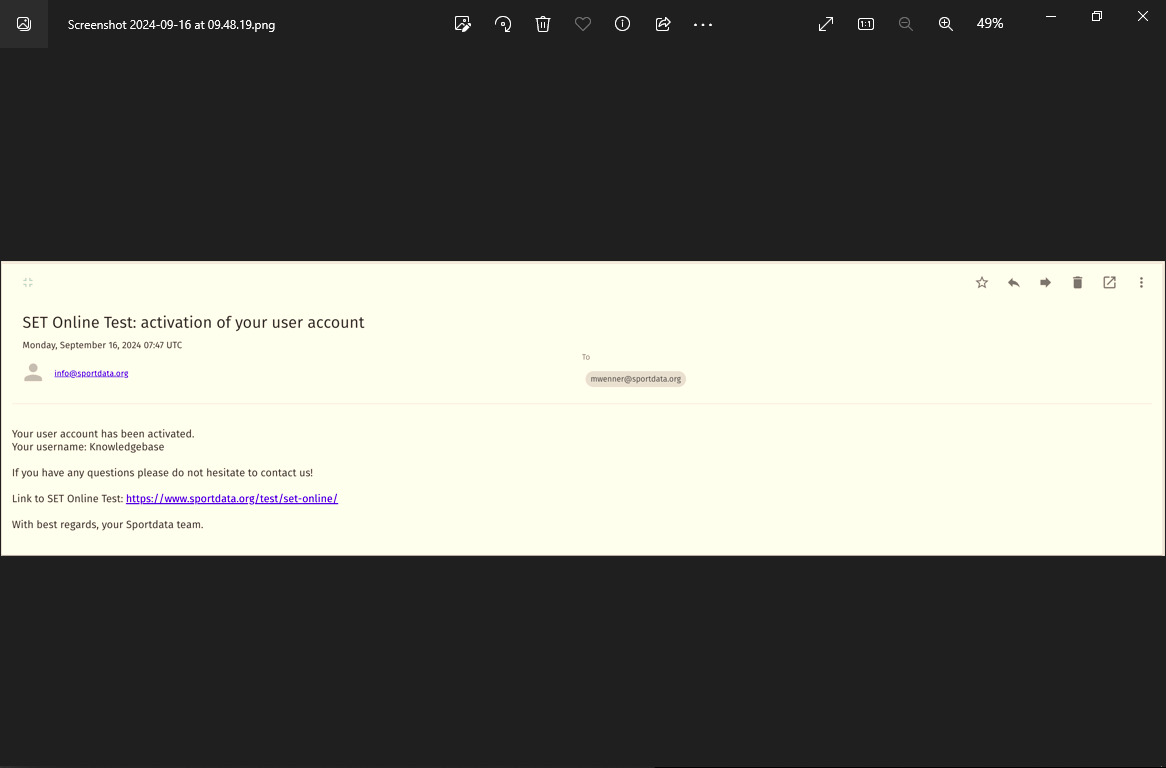Image resolution: width=1166 pixels, height=768 pixels.
Task: Open the email's vertical three-dots menu
Action: point(1141,283)
